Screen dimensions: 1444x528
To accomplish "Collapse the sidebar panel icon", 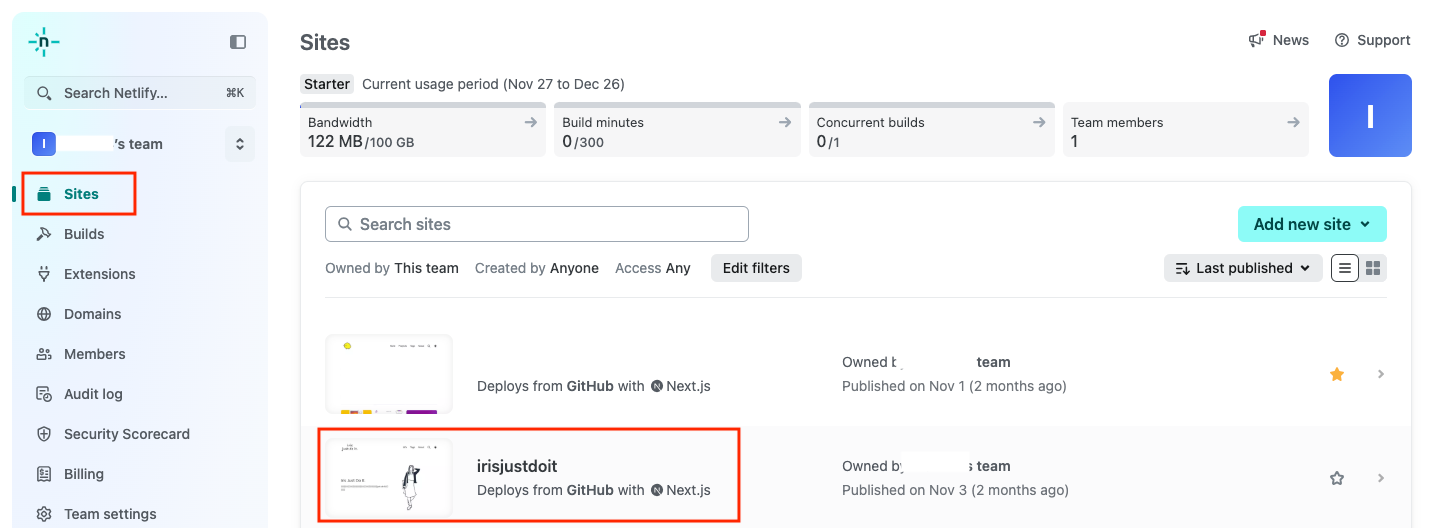I will click(238, 42).
